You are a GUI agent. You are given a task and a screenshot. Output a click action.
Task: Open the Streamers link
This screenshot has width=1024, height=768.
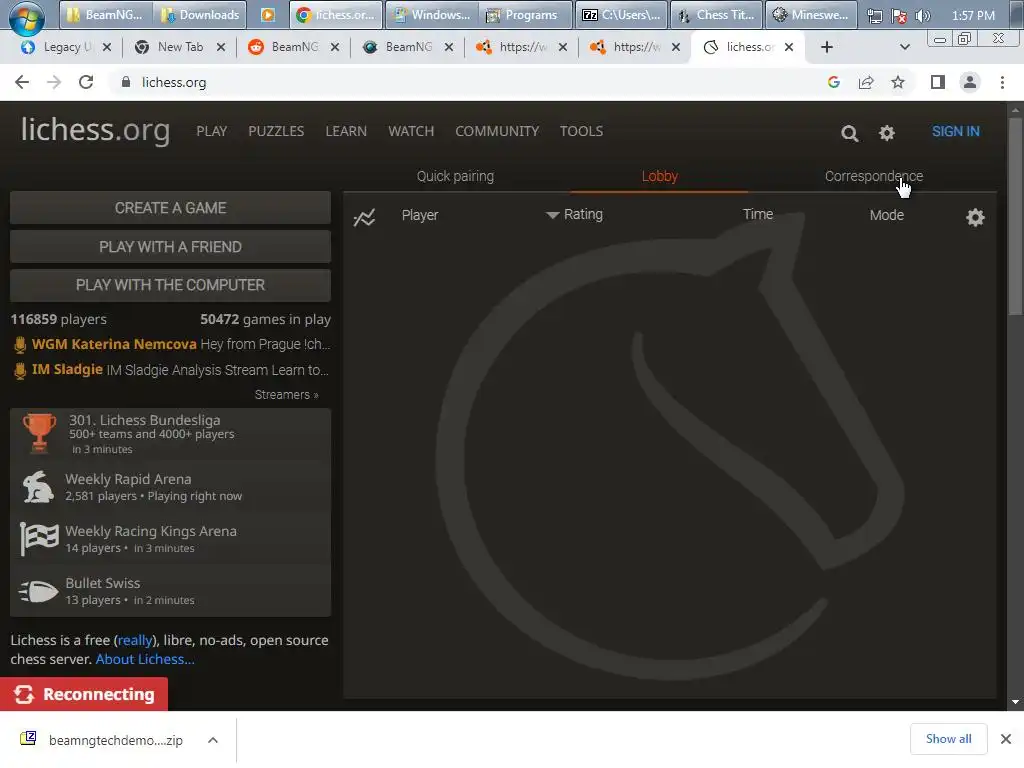286,394
